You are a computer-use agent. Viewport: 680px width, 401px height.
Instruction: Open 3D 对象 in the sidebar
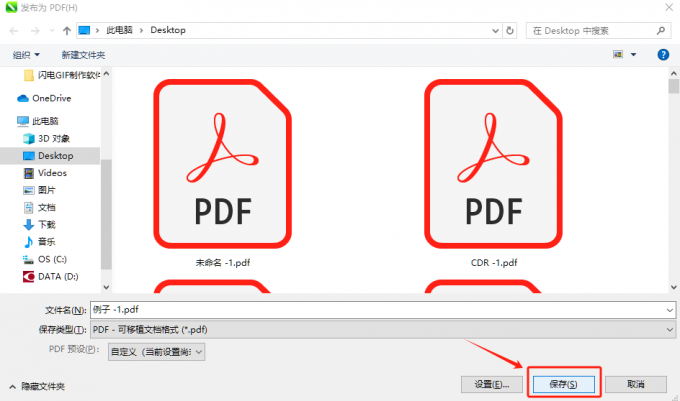pos(46,138)
